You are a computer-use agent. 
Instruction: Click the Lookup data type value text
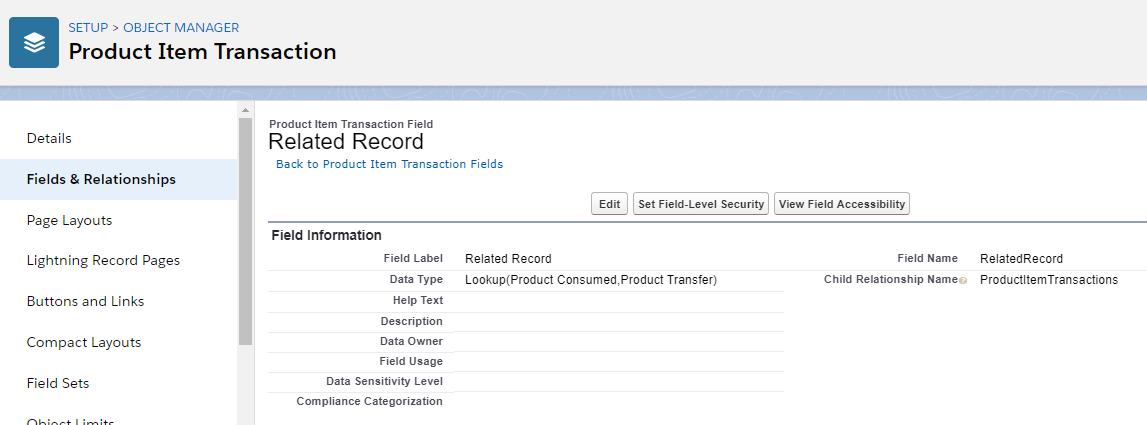click(591, 280)
